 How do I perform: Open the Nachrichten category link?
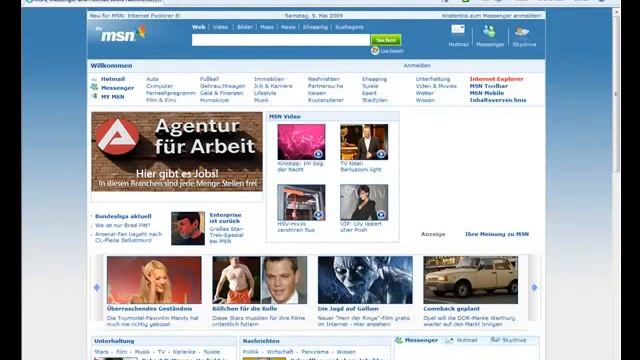point(324,79)
